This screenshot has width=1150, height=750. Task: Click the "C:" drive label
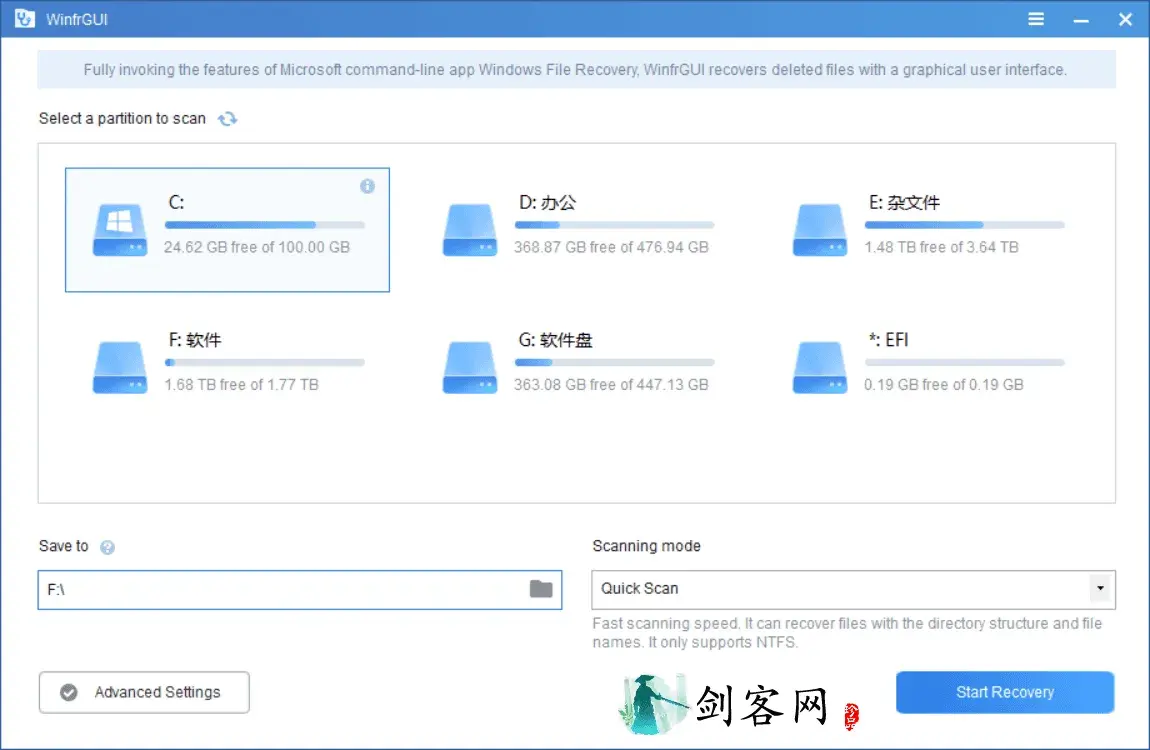click(176, 202)
